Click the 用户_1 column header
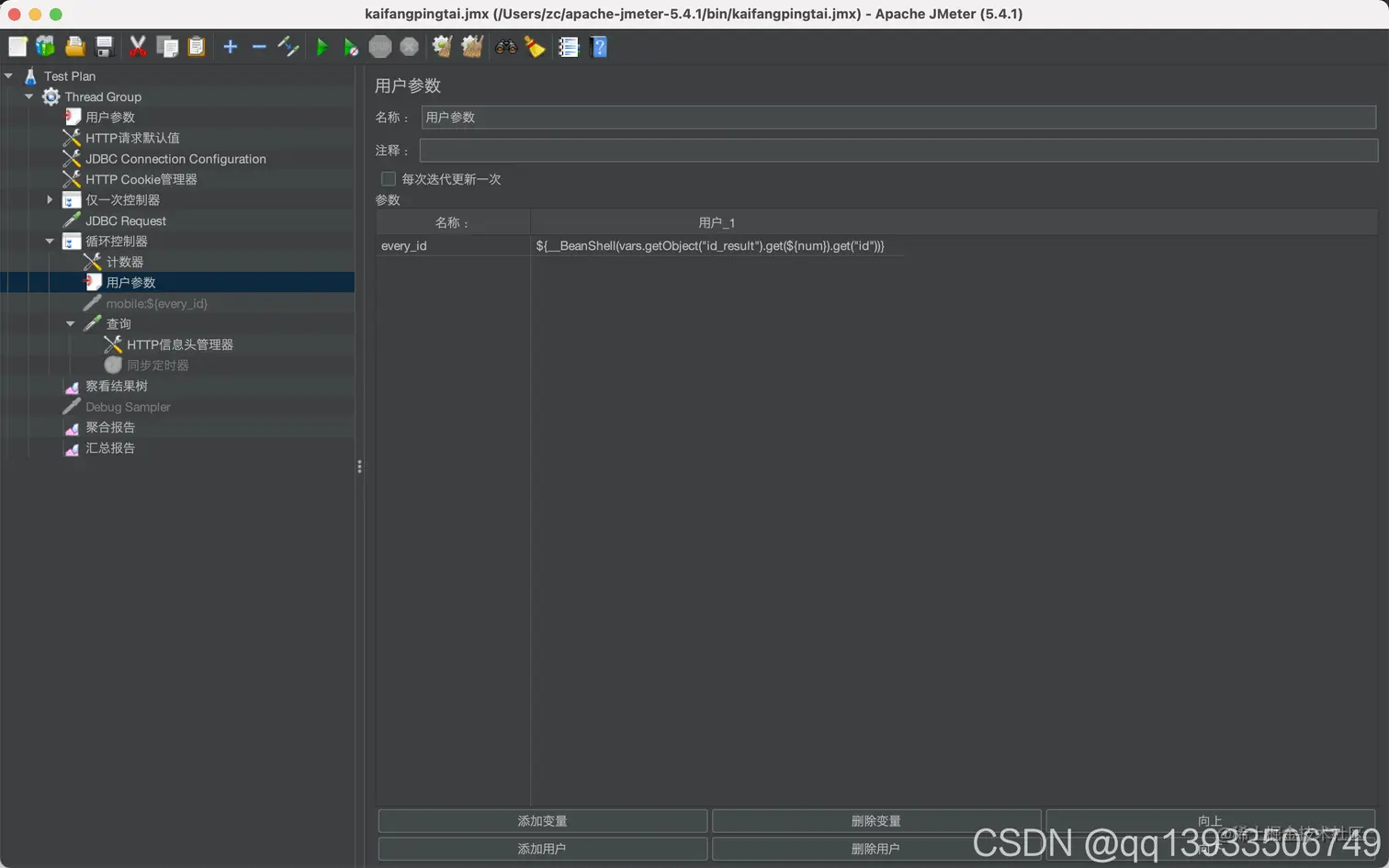1389x868 pixels. click(954, 222)
